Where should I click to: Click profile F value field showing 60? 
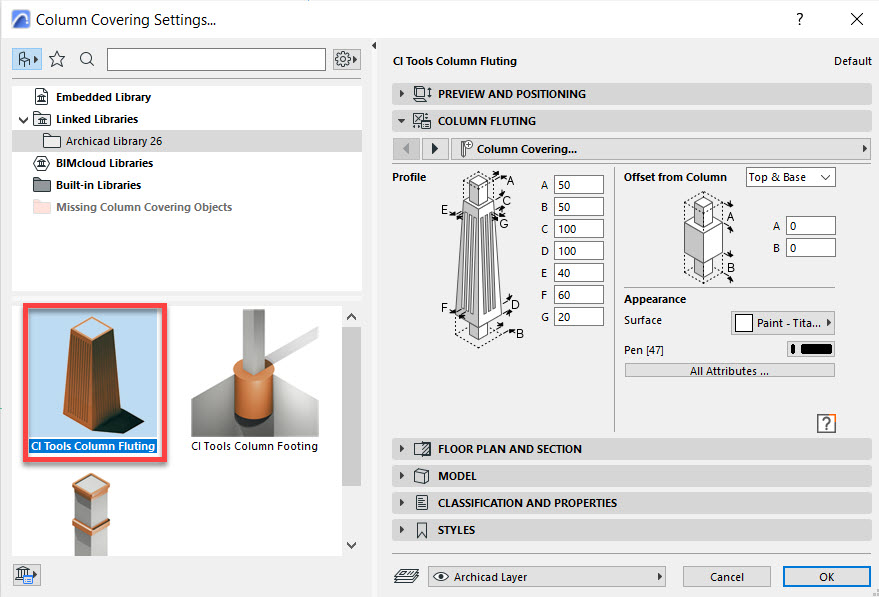click(x=579, y=295)
